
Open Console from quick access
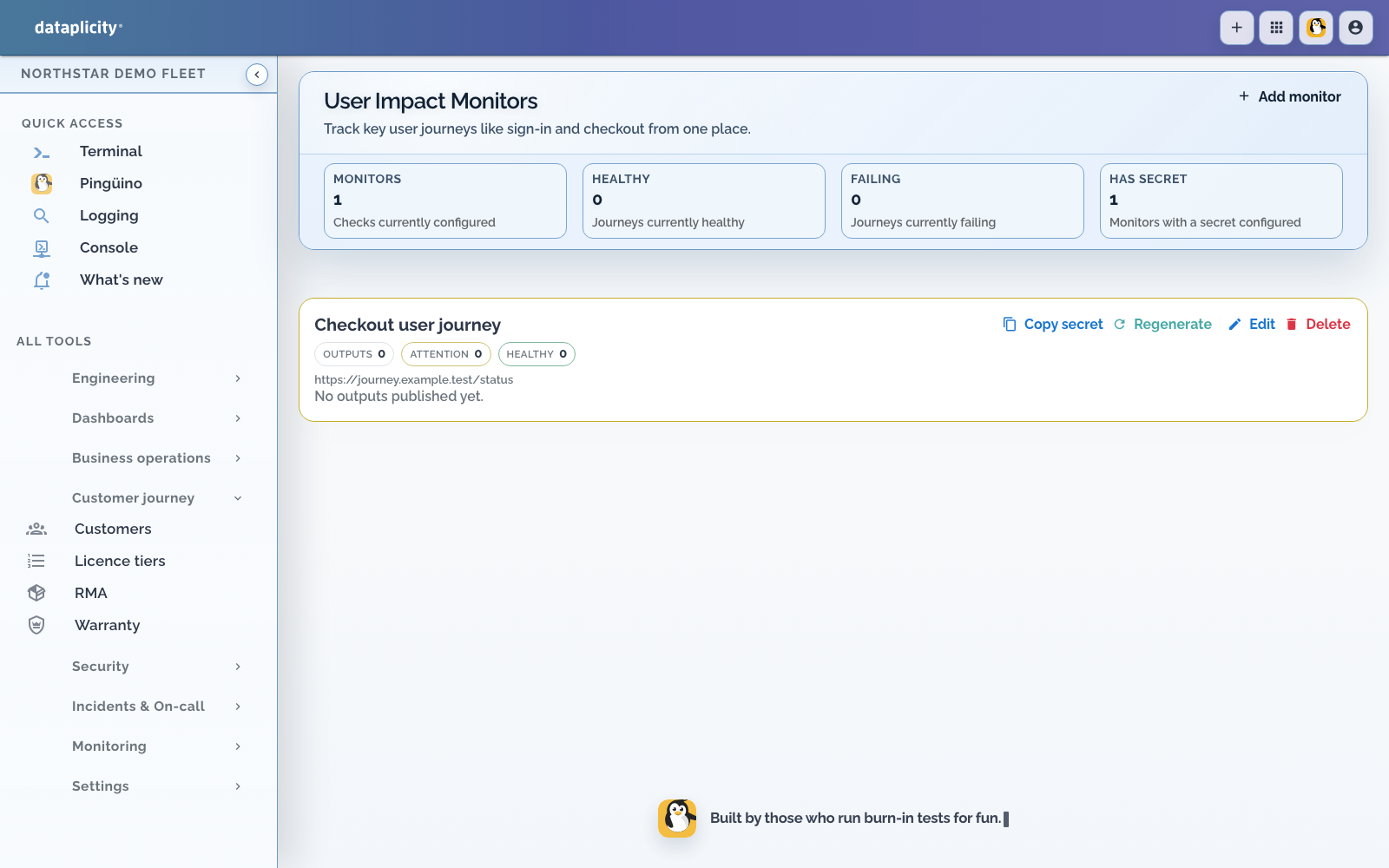tap(109, 247)
